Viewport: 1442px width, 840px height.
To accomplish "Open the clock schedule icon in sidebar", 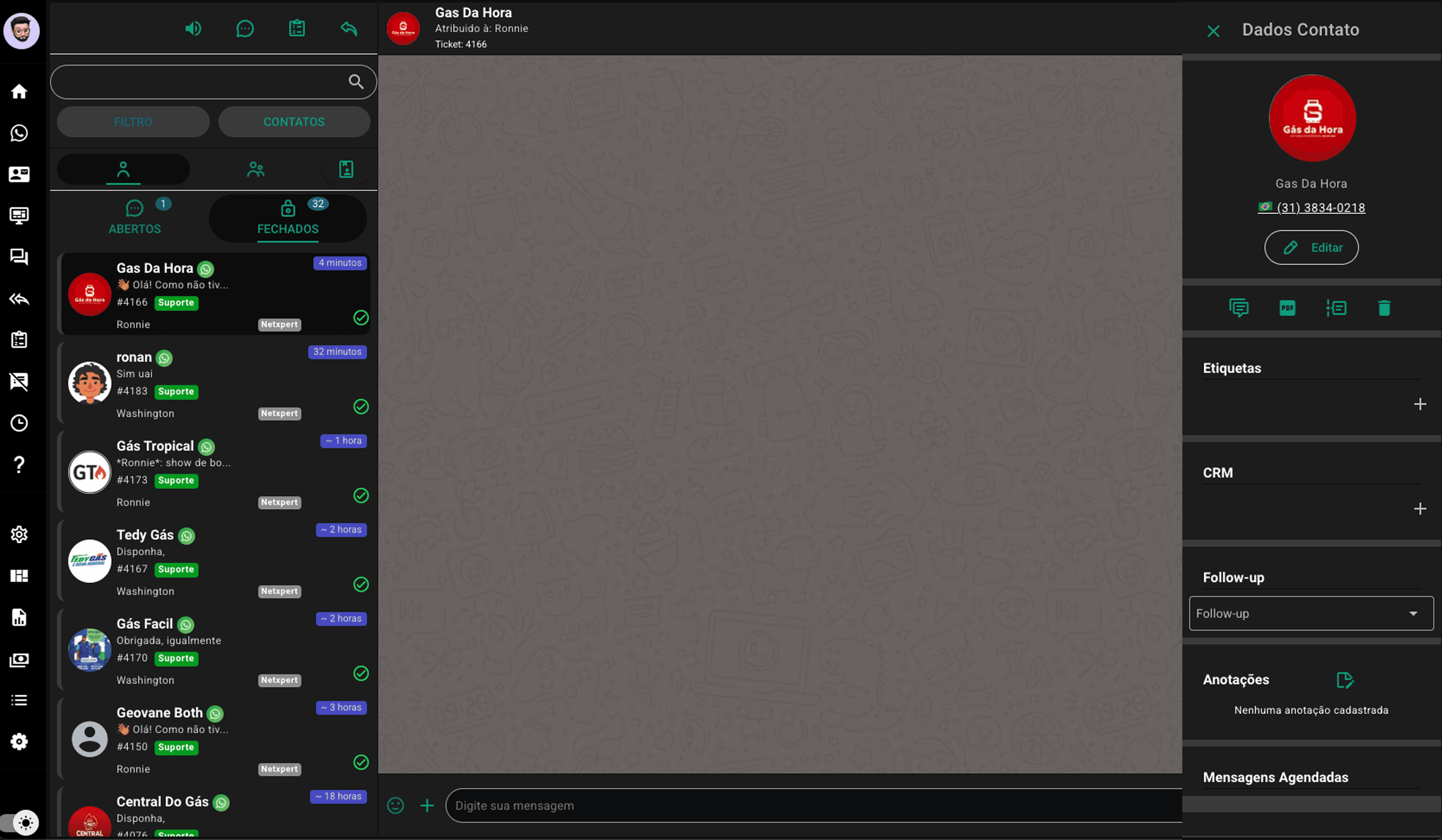I will 19,423.
